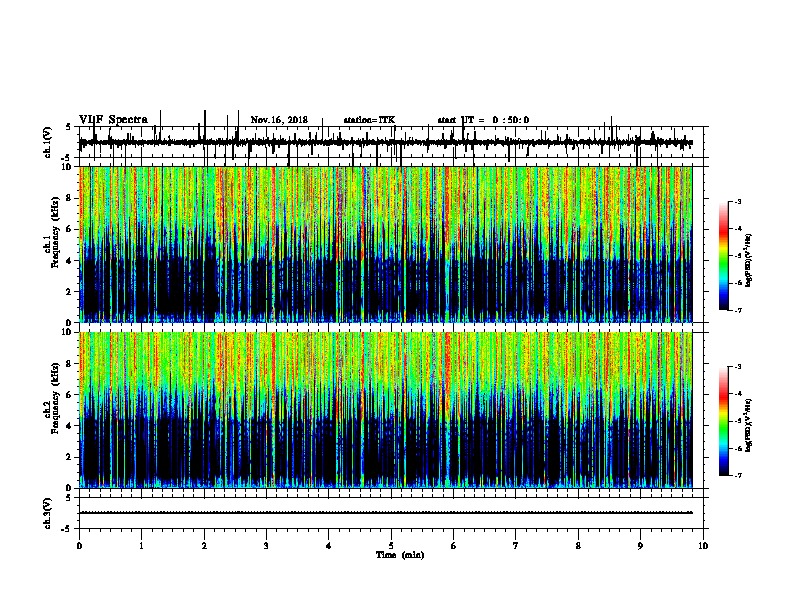Click the time axis tick label "5"
The height and width of the screenshot is (612, 792).
[391, 546]
